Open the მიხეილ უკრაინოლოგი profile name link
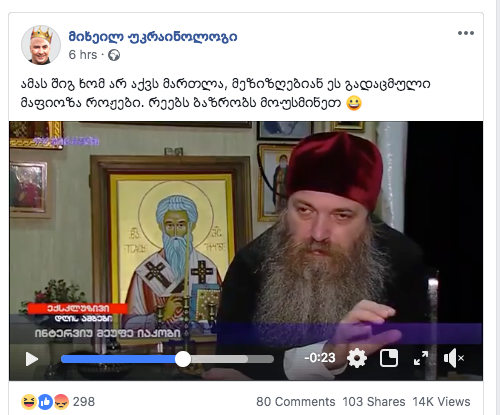The width and height of the screenshot is (500, 415). tap(153, 37)
